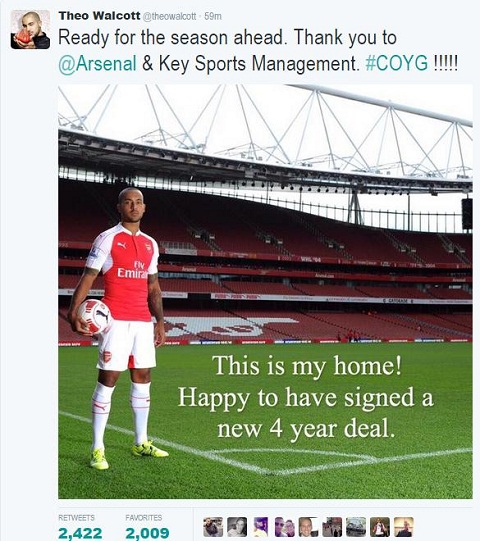View the 2,422 retweets list
The image size is (480, 541).
click(80, 533)
